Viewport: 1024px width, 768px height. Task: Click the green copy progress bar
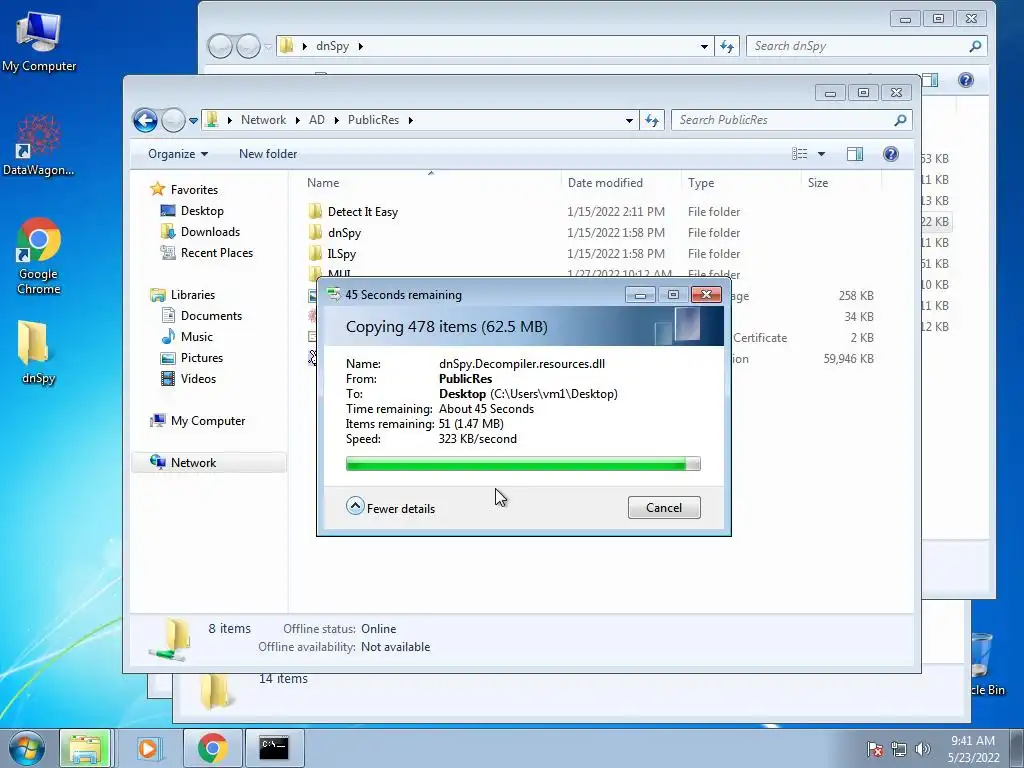pyautogui.click(x=523, y=464)
